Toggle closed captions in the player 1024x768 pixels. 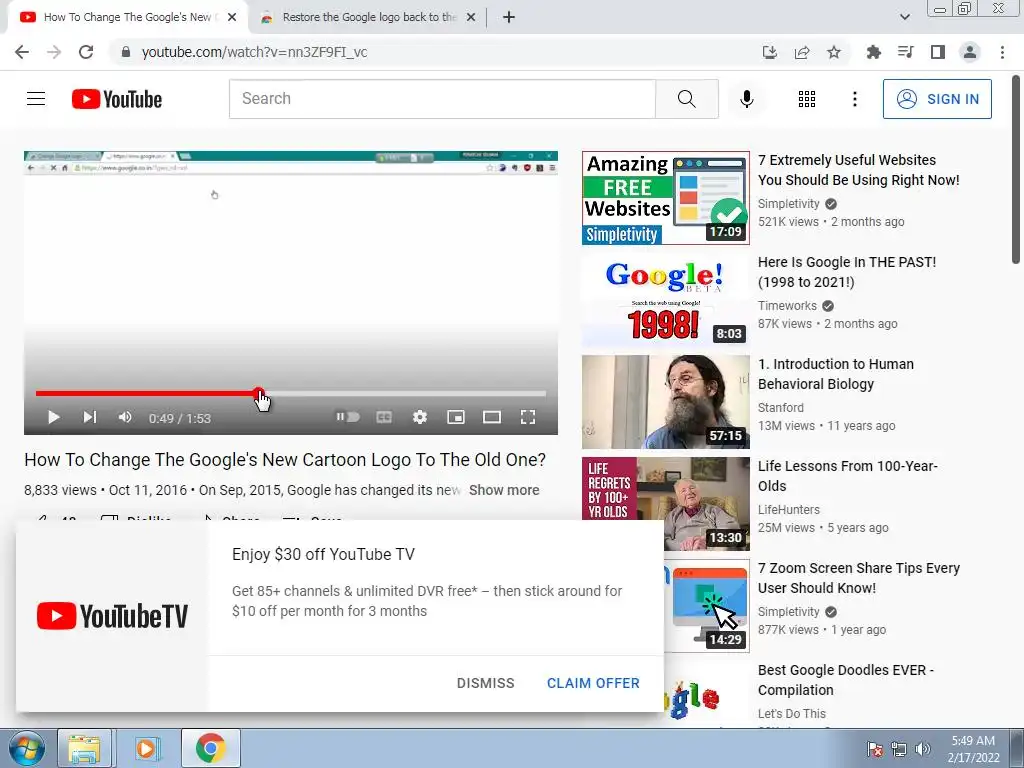(x=384, y=417)
